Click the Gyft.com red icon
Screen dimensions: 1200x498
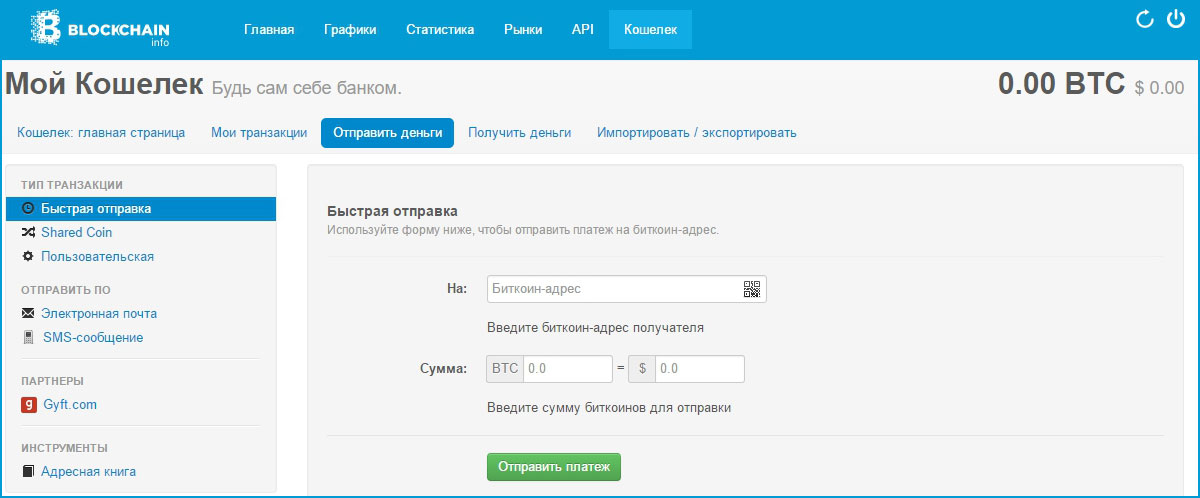click(28, 405)
